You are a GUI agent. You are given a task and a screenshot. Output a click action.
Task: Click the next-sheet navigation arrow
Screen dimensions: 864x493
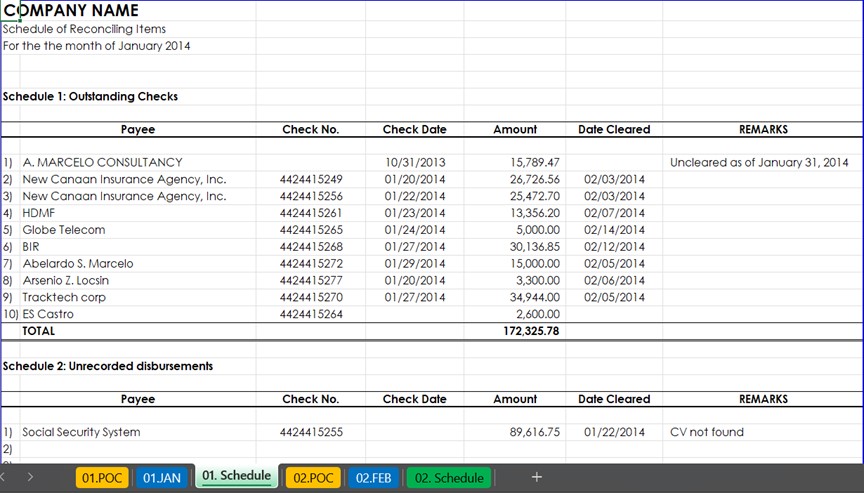coord(30,477)
